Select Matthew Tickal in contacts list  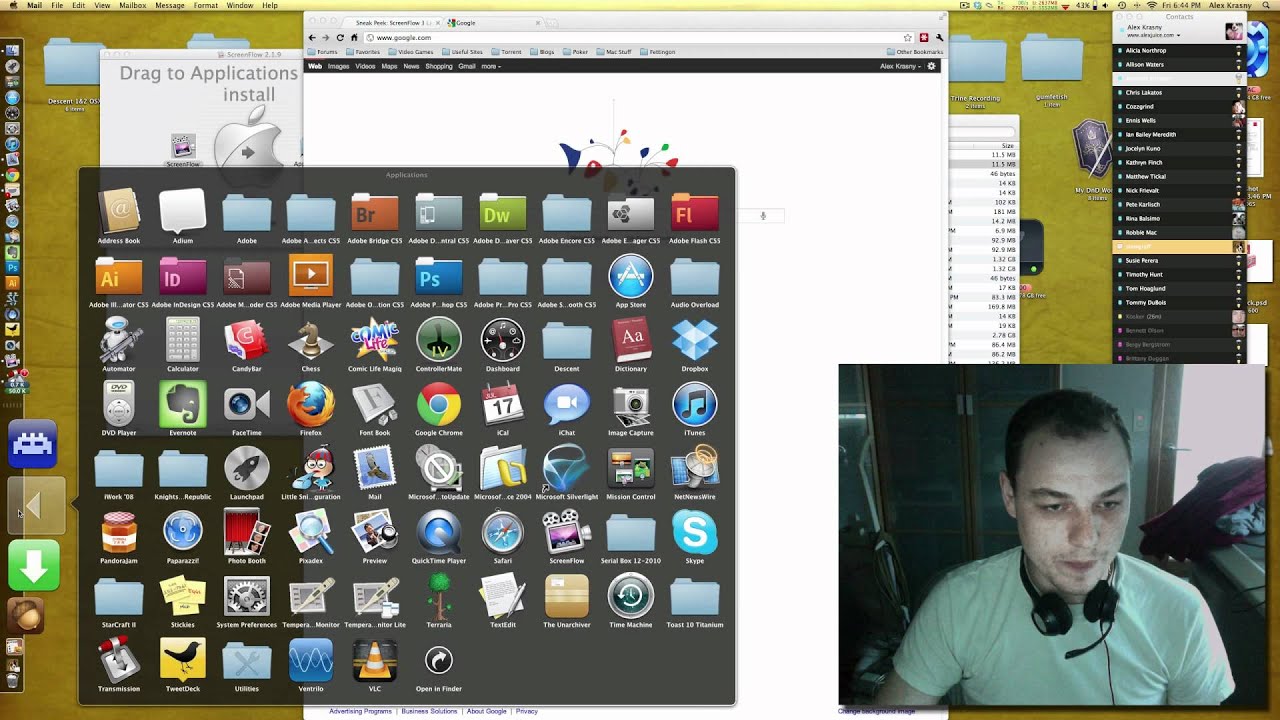click(x=1178, y=176)
